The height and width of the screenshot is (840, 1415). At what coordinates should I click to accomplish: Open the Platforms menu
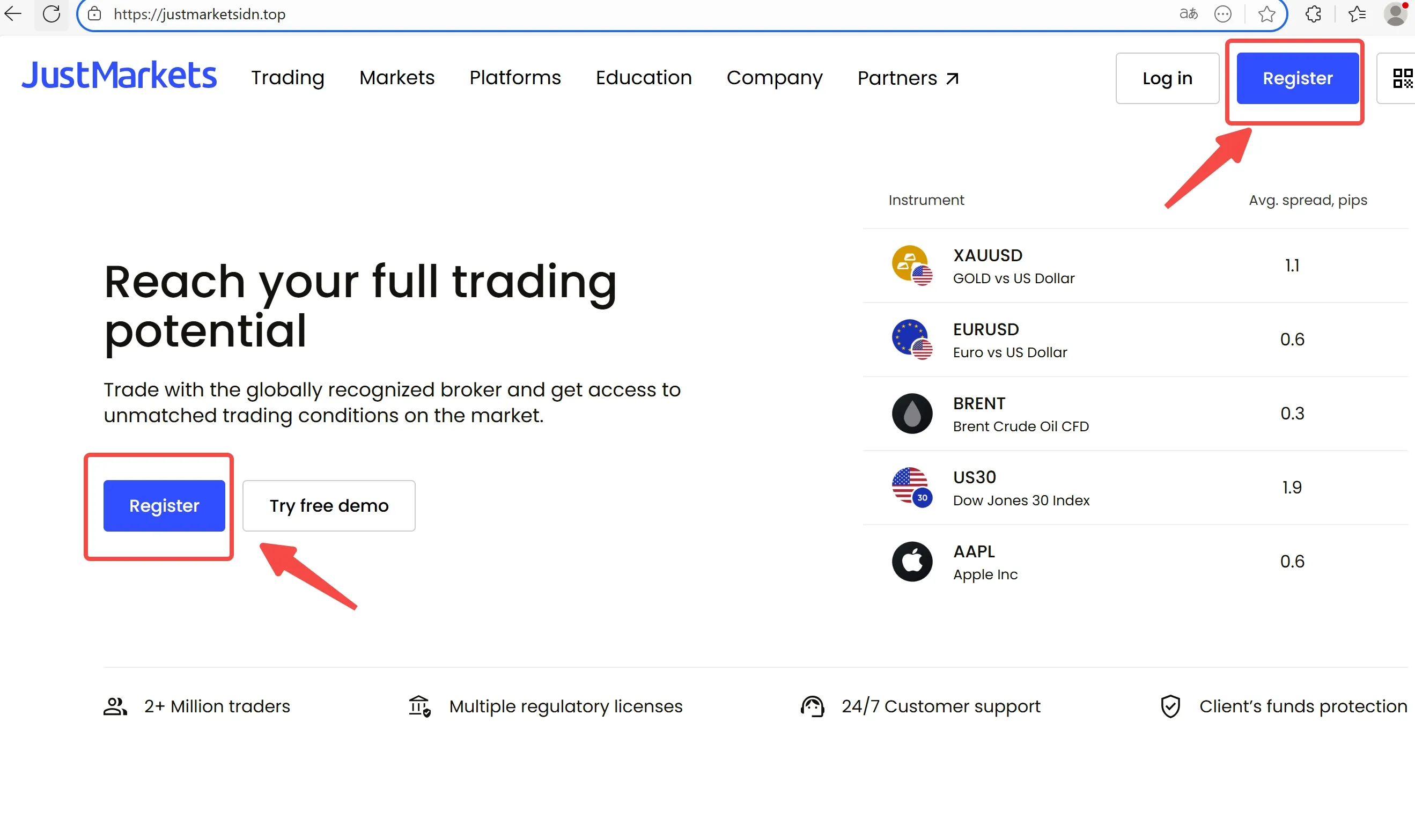[515, 78]
